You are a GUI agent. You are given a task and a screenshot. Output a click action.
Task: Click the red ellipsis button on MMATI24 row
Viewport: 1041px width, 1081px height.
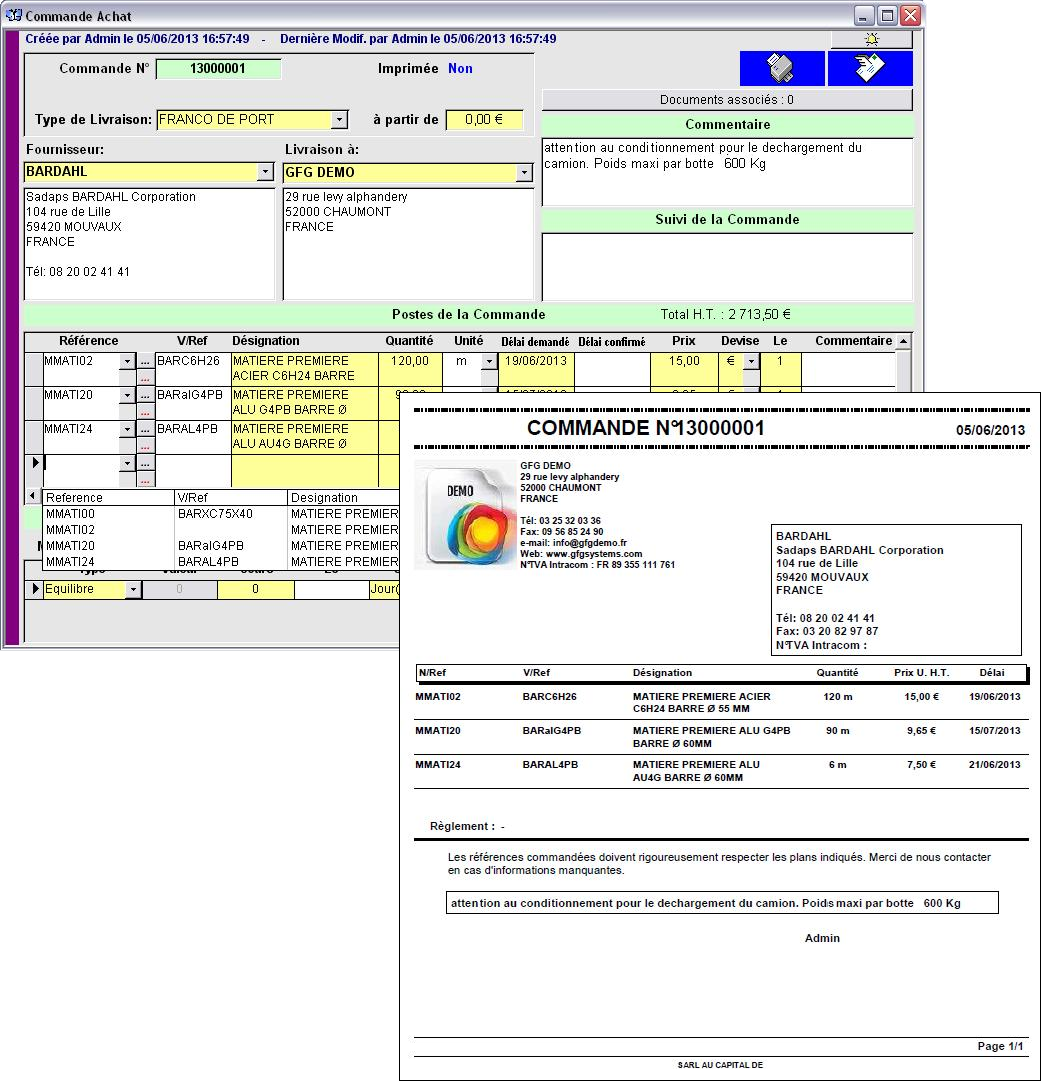point(145,445)
